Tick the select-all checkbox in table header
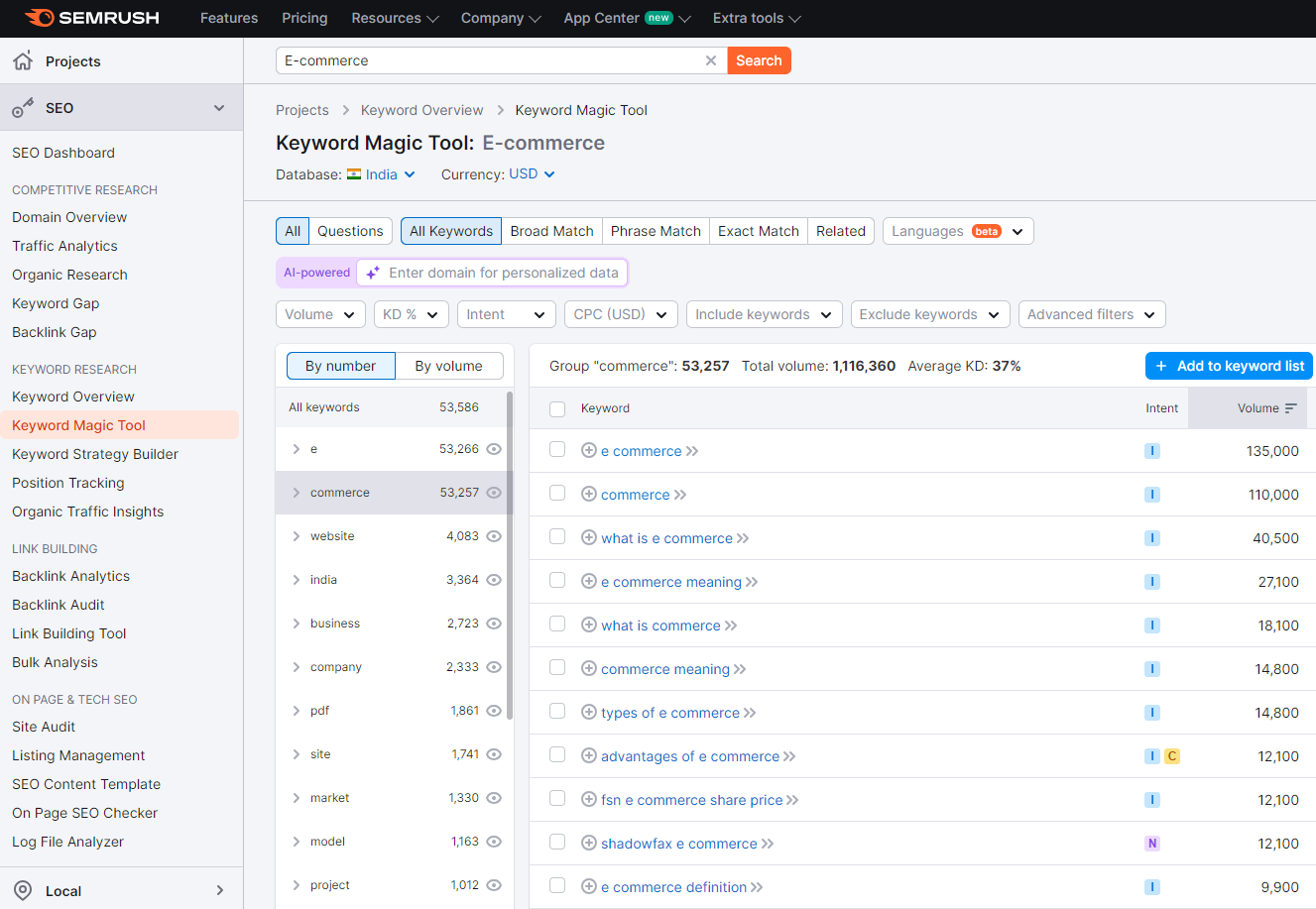 tap(557, 408)
